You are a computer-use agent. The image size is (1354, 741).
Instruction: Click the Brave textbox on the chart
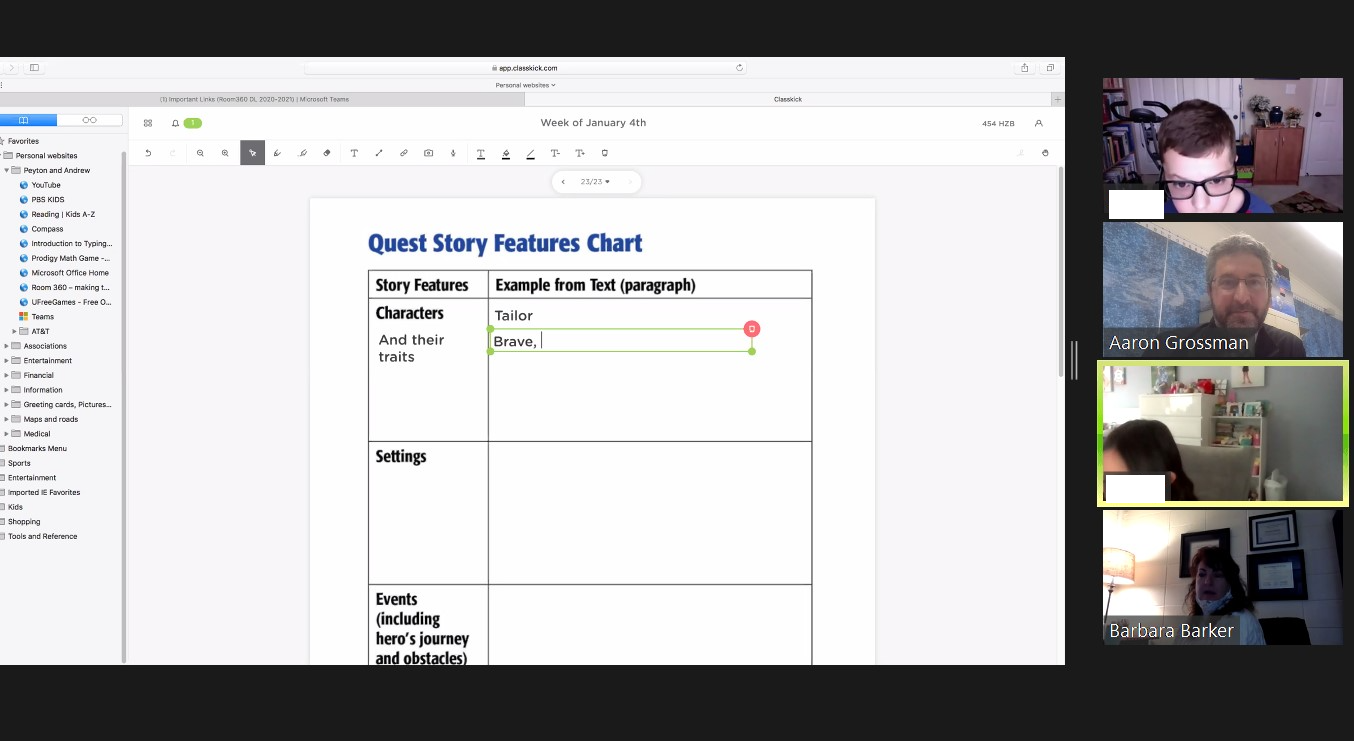point(620,342)
